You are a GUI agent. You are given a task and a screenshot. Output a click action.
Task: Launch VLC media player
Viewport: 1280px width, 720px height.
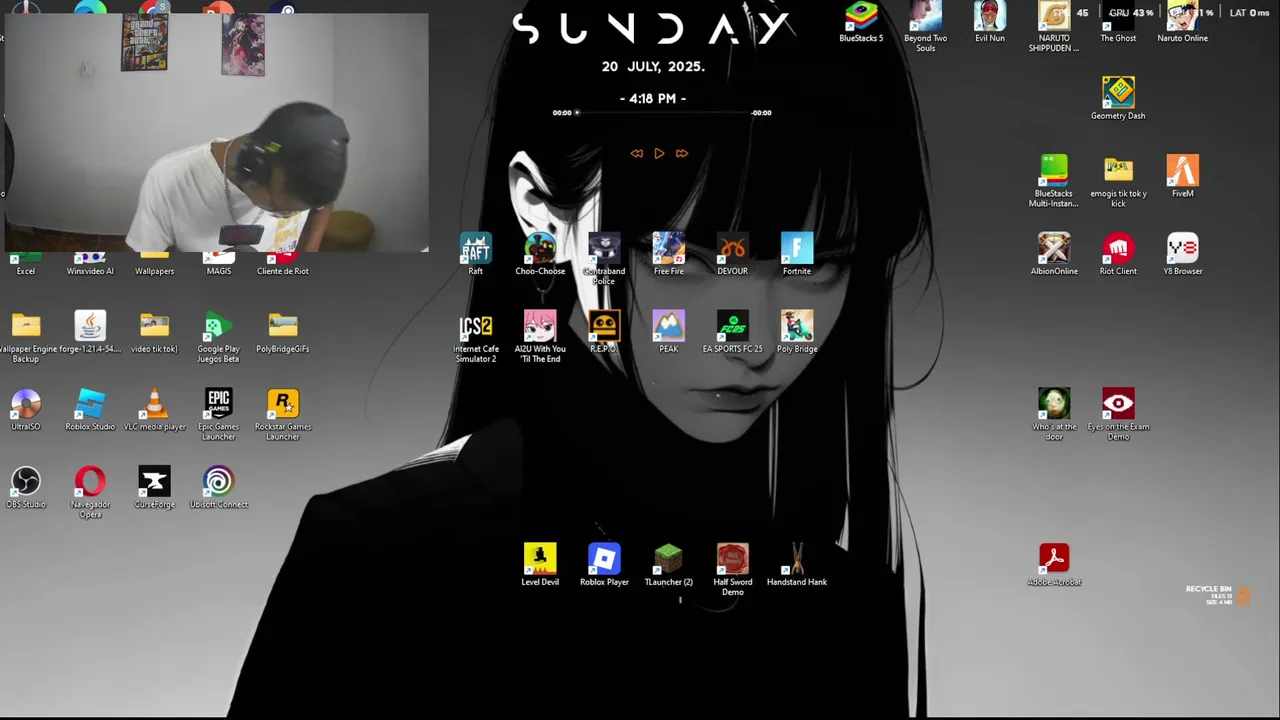pos(154,408)
